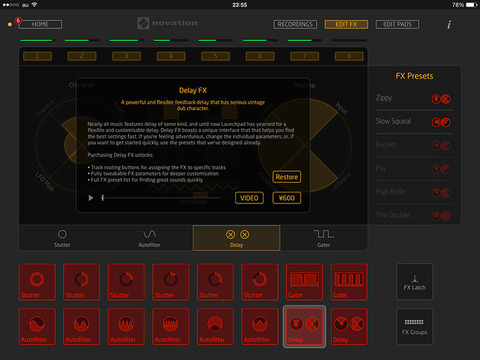Select the Delay FX tab
480x360 pixels.
click(x=236, y=238)
